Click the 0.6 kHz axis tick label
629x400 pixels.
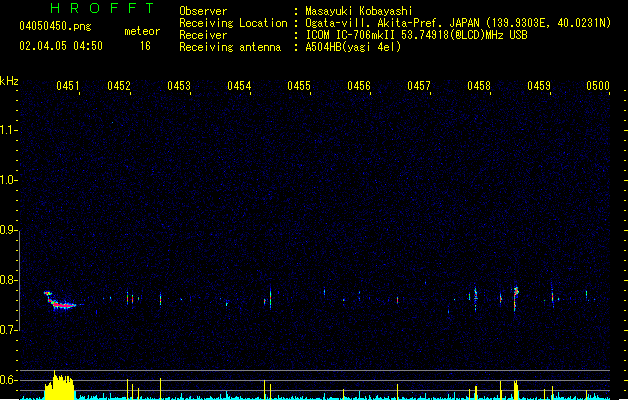click(8, 380)
